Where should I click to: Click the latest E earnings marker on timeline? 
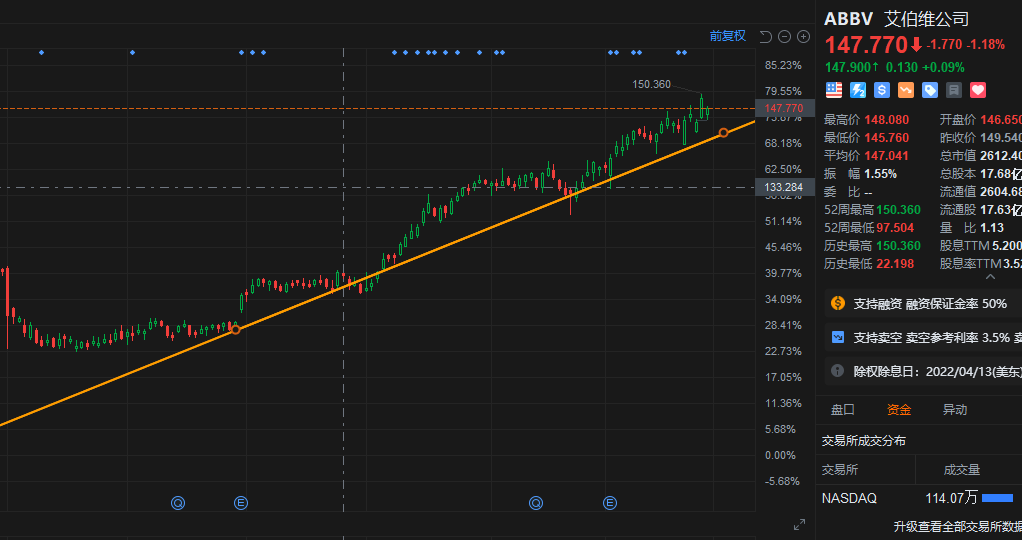(609, 503)
